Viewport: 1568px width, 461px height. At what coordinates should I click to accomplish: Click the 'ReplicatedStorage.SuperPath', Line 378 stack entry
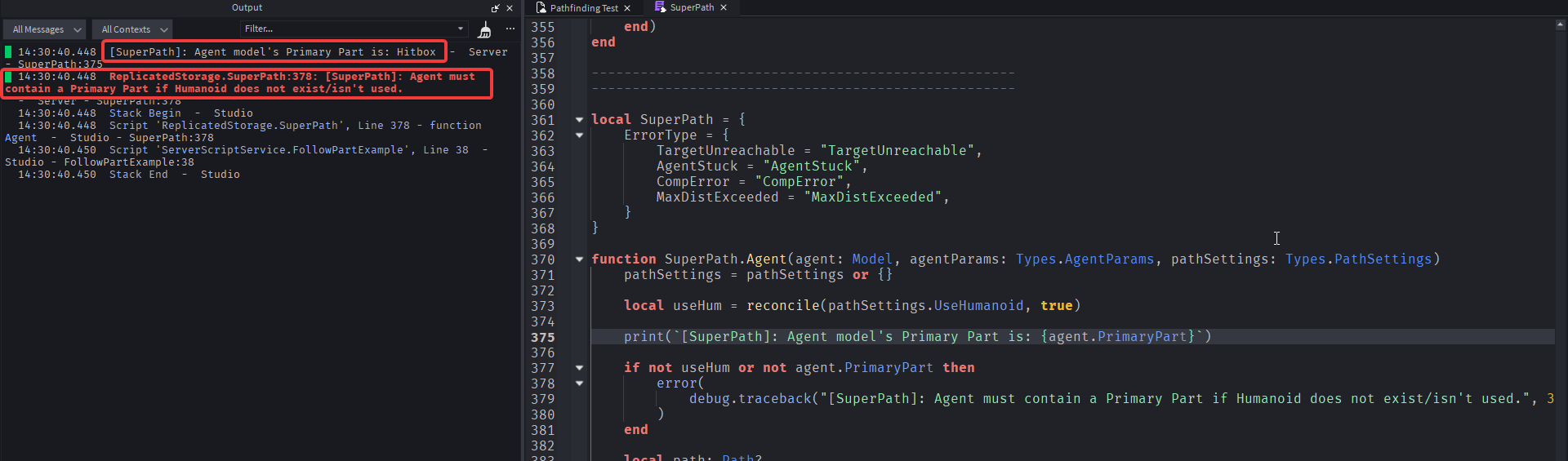click(245, 131)
